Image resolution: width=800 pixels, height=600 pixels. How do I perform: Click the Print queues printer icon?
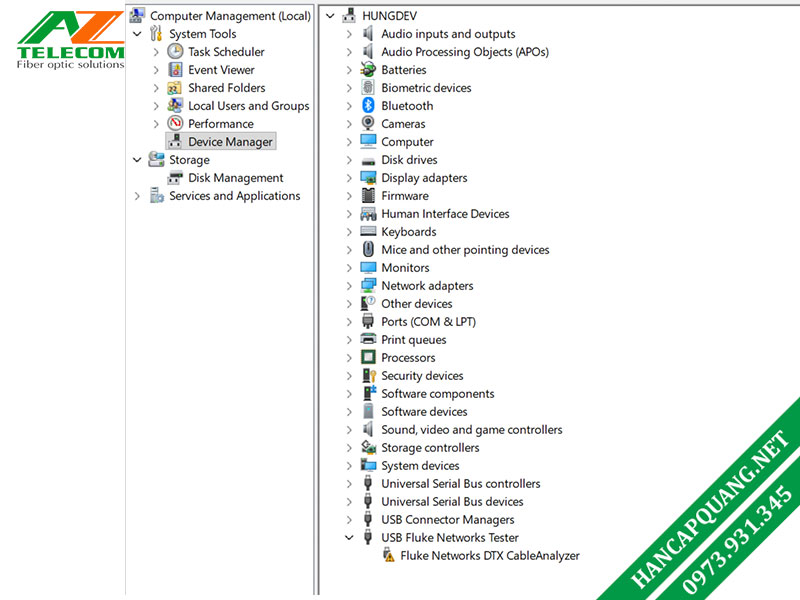pyautogui.click(x=368, y=339)
